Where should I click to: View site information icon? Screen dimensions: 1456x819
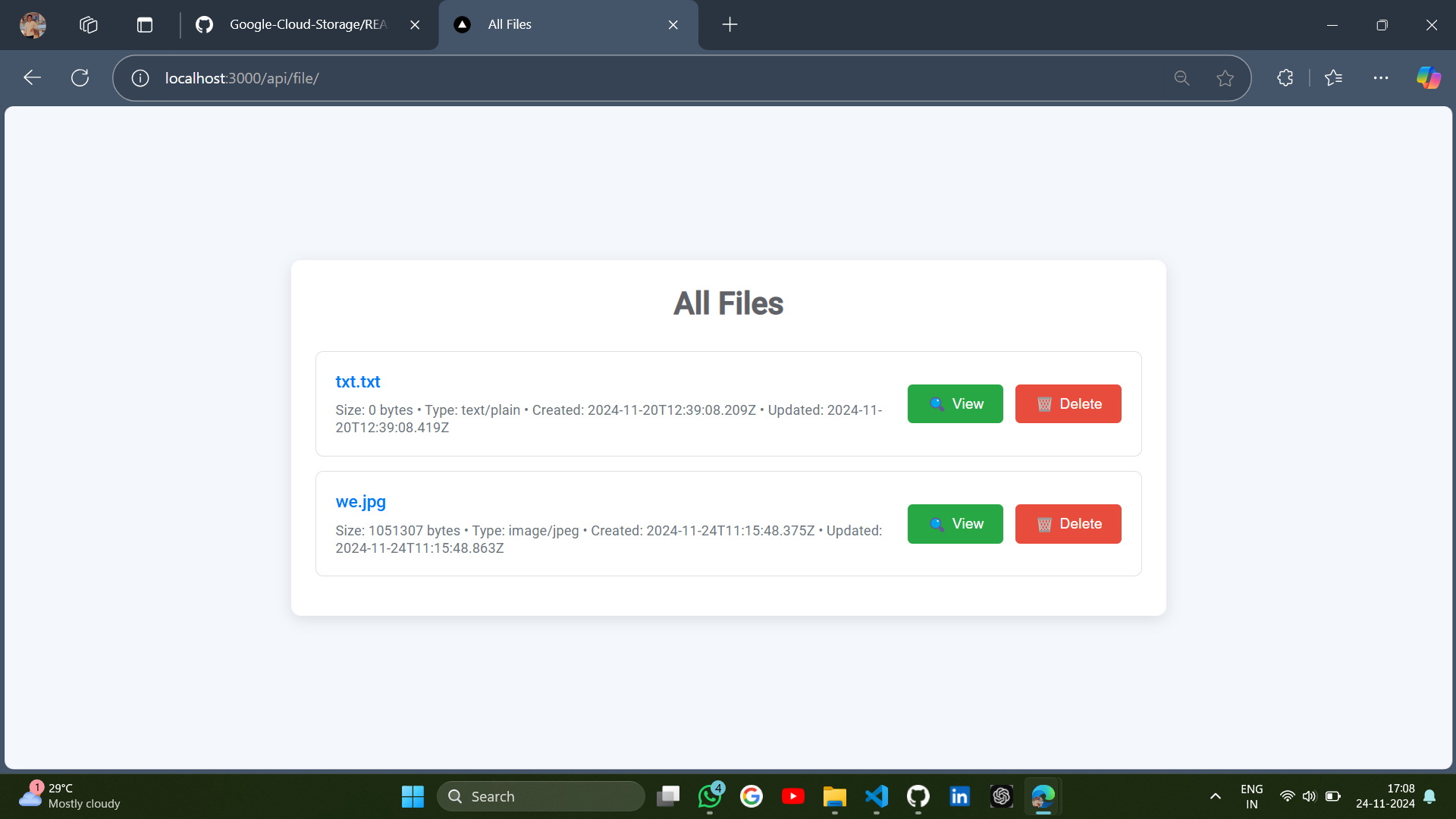coord(140,78)
